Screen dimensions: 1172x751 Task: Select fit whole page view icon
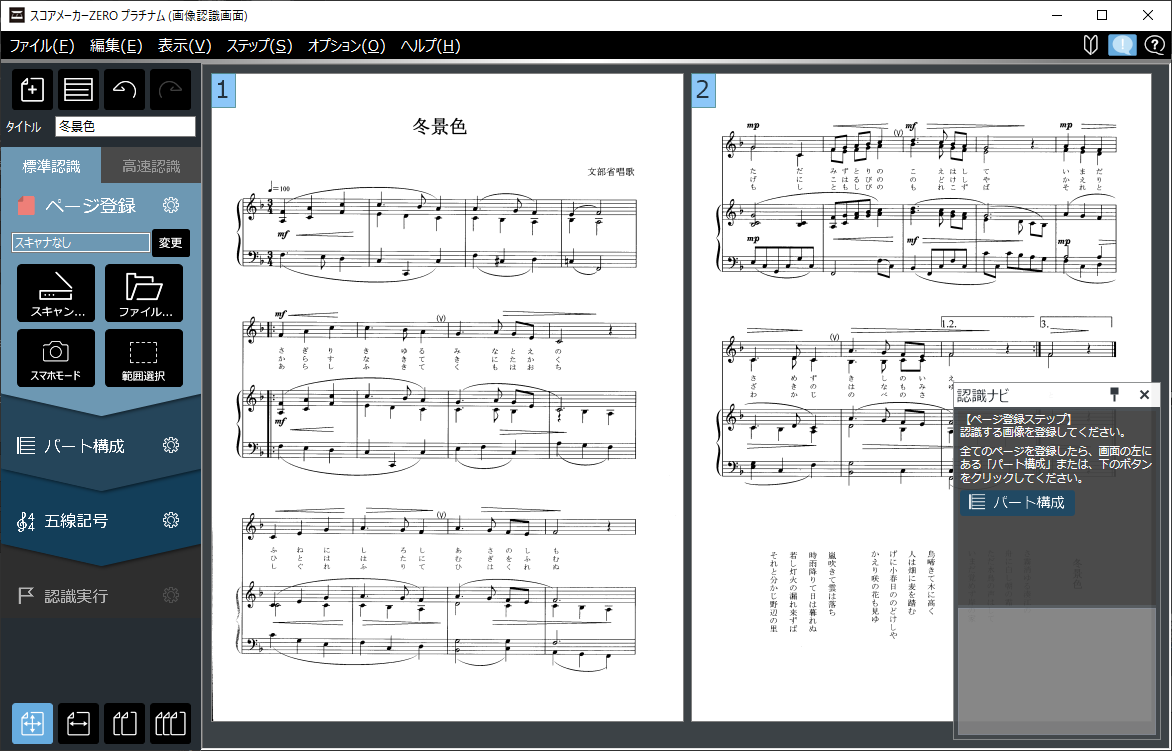32,723
